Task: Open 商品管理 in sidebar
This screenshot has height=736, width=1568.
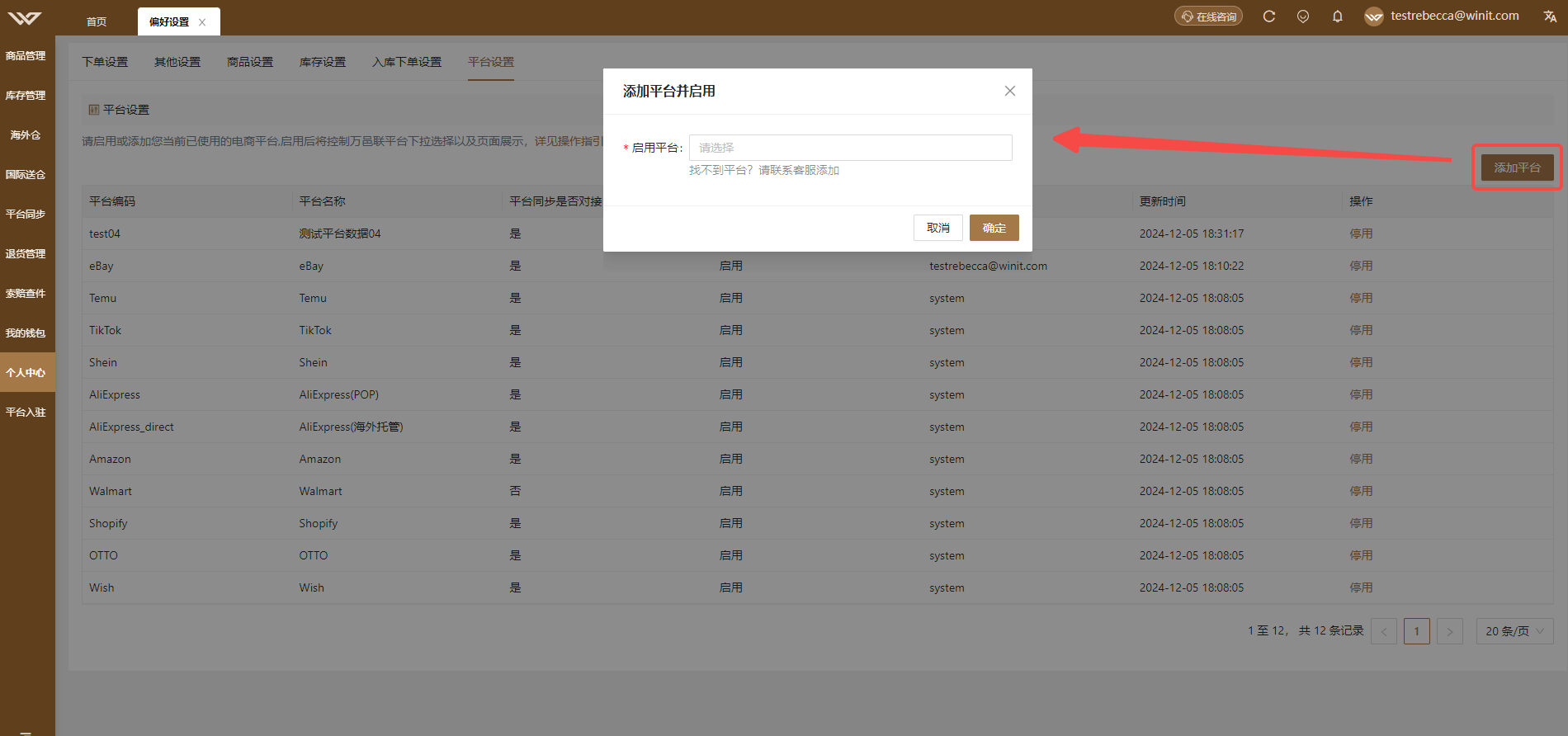Action: (x=27, y=56)
